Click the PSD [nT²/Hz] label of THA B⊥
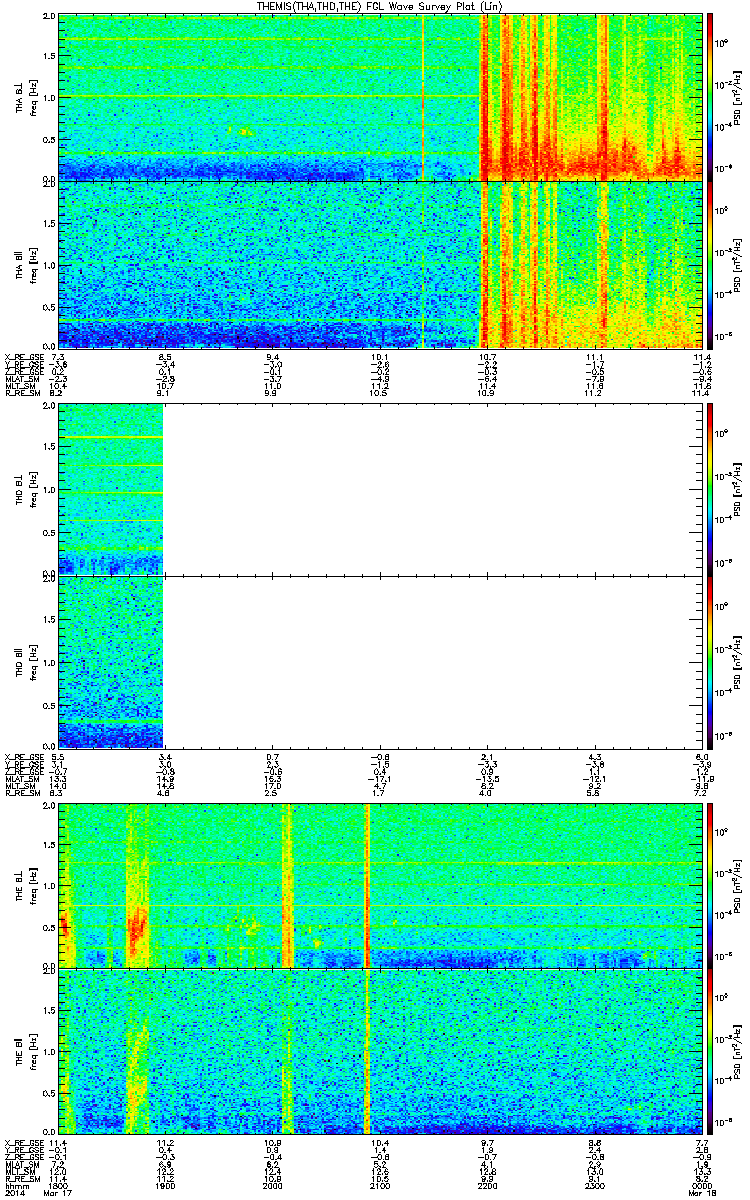Viewport: 750px width, 1200px height. pyautogui.click(x=738, y=97)
